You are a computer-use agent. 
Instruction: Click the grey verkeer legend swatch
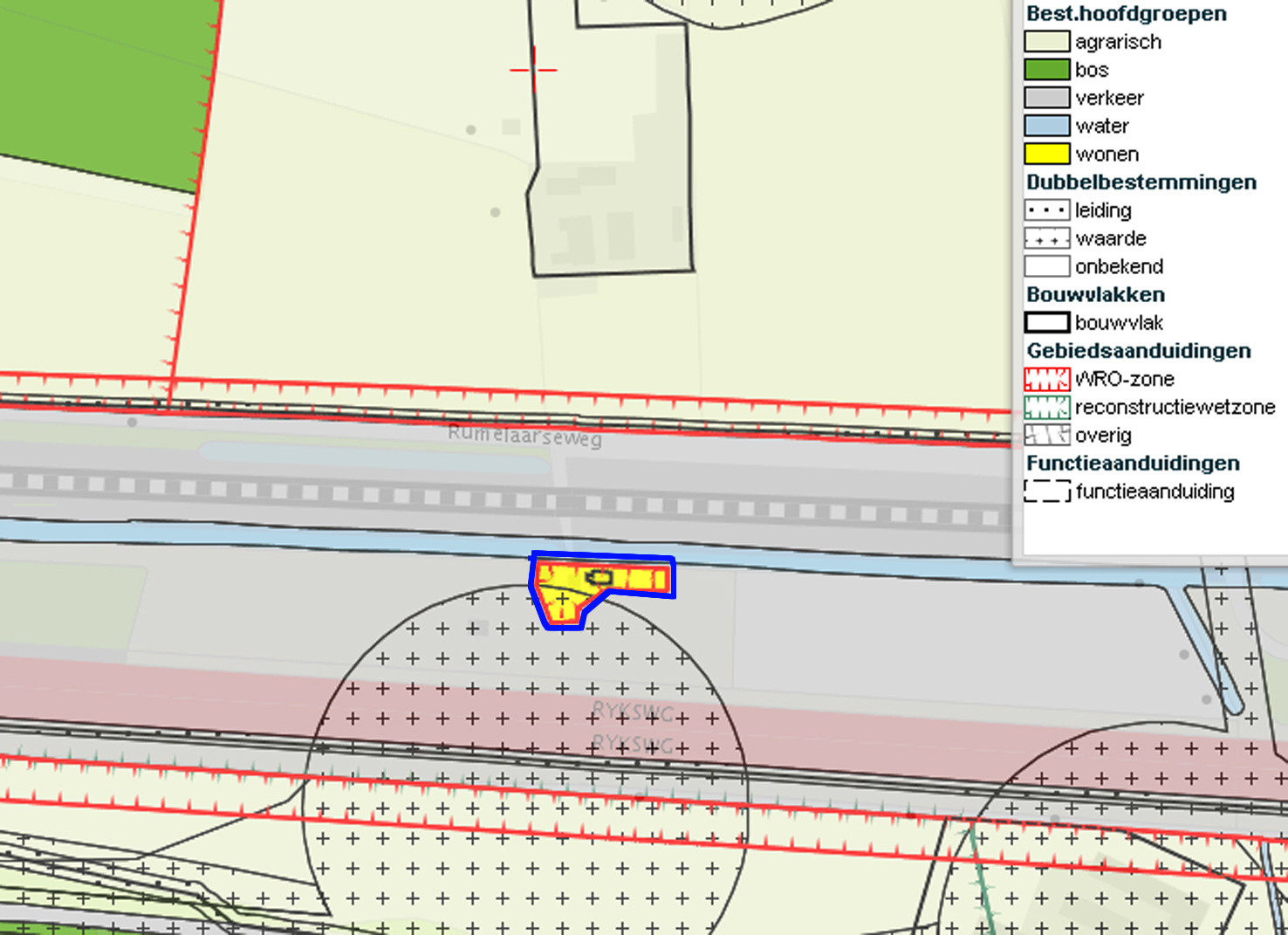point(1046,97)
